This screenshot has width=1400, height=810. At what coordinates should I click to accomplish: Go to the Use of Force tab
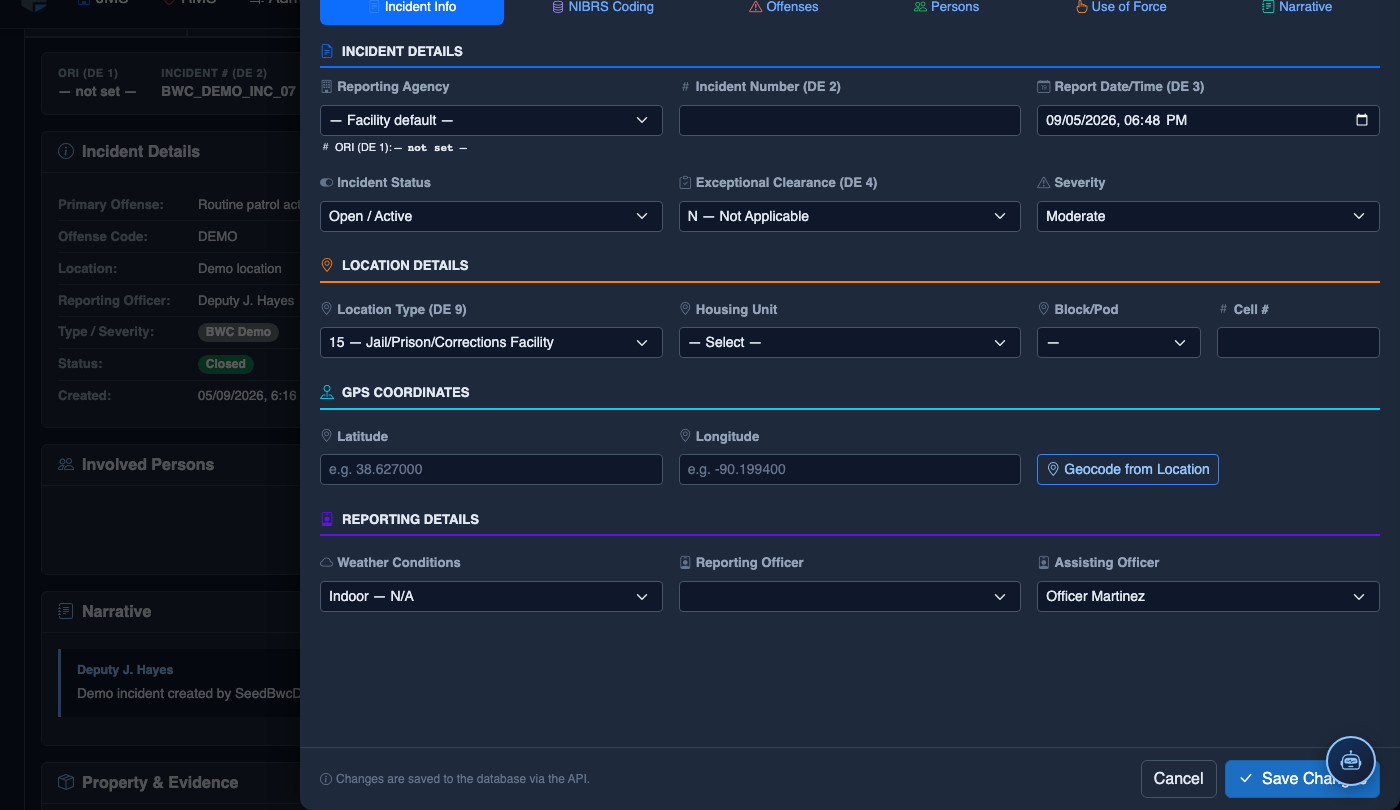click(1121, 7)
